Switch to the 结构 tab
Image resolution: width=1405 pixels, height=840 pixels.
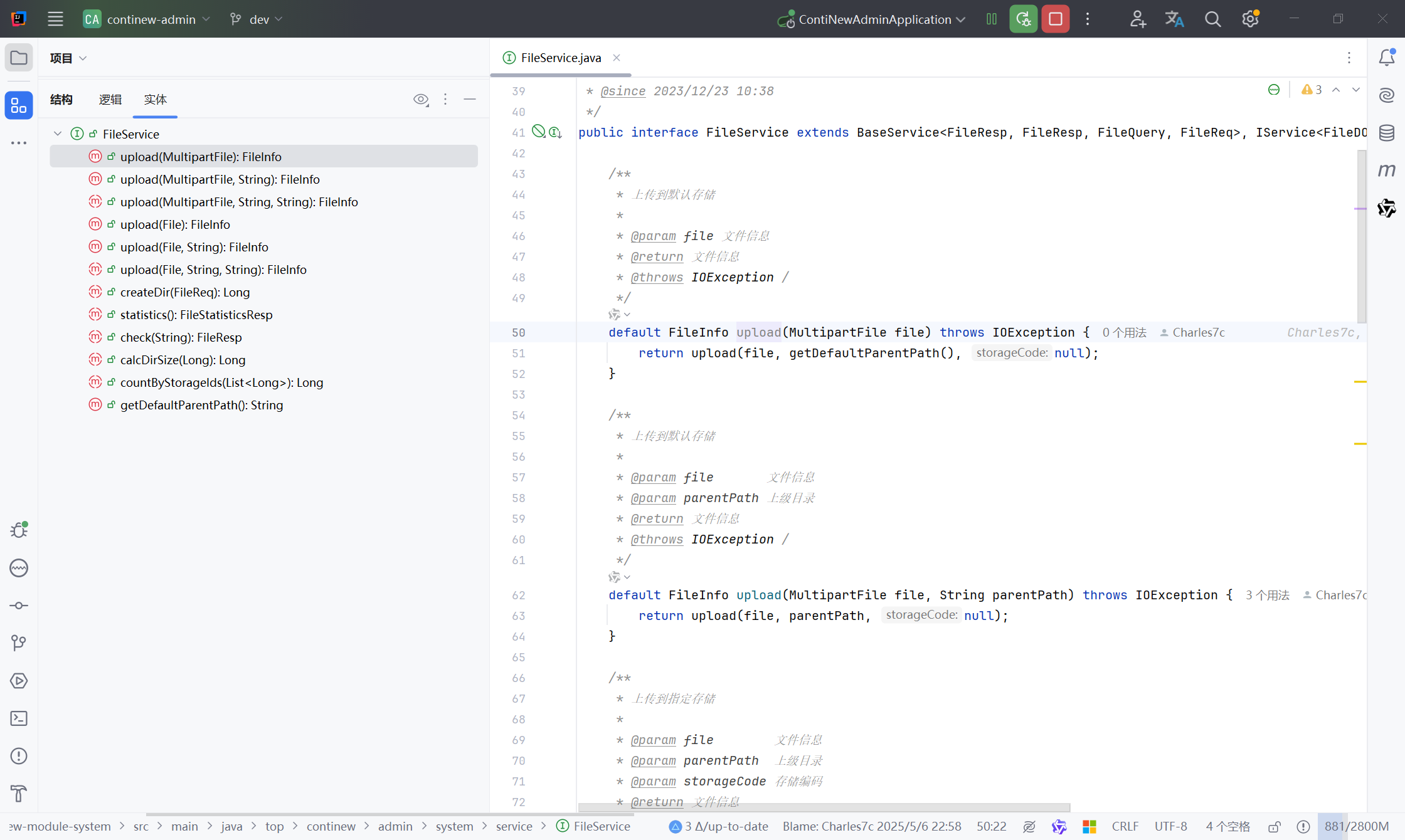click(61, 99)
